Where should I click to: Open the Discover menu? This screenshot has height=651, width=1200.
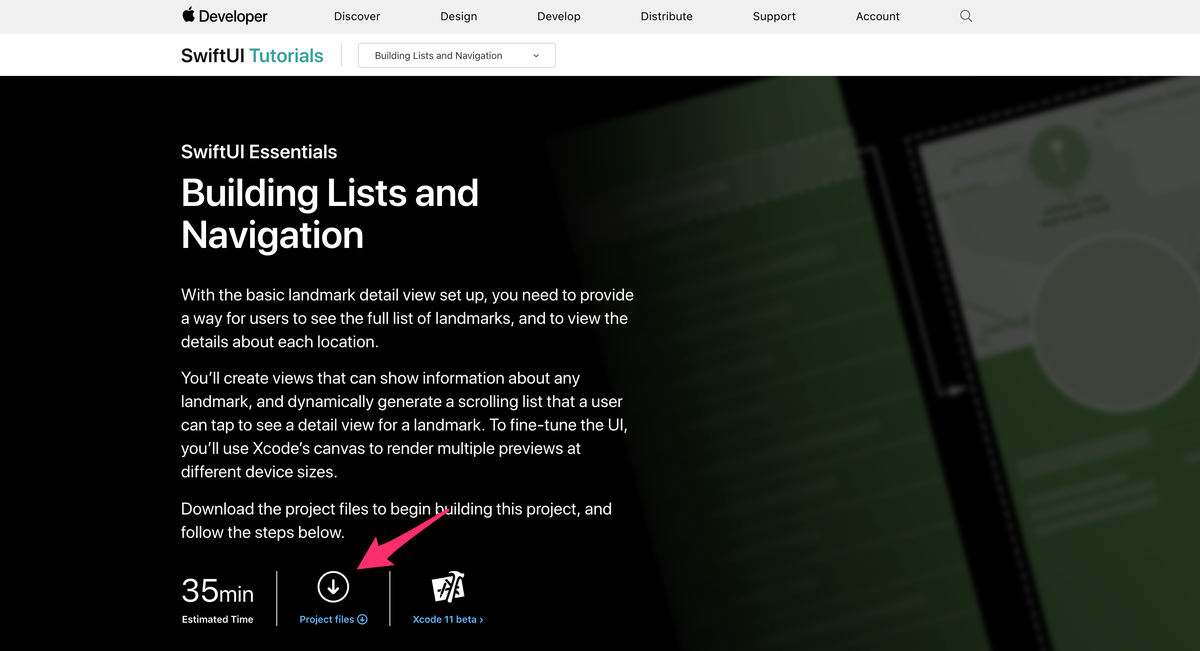[x=357, y=16]
